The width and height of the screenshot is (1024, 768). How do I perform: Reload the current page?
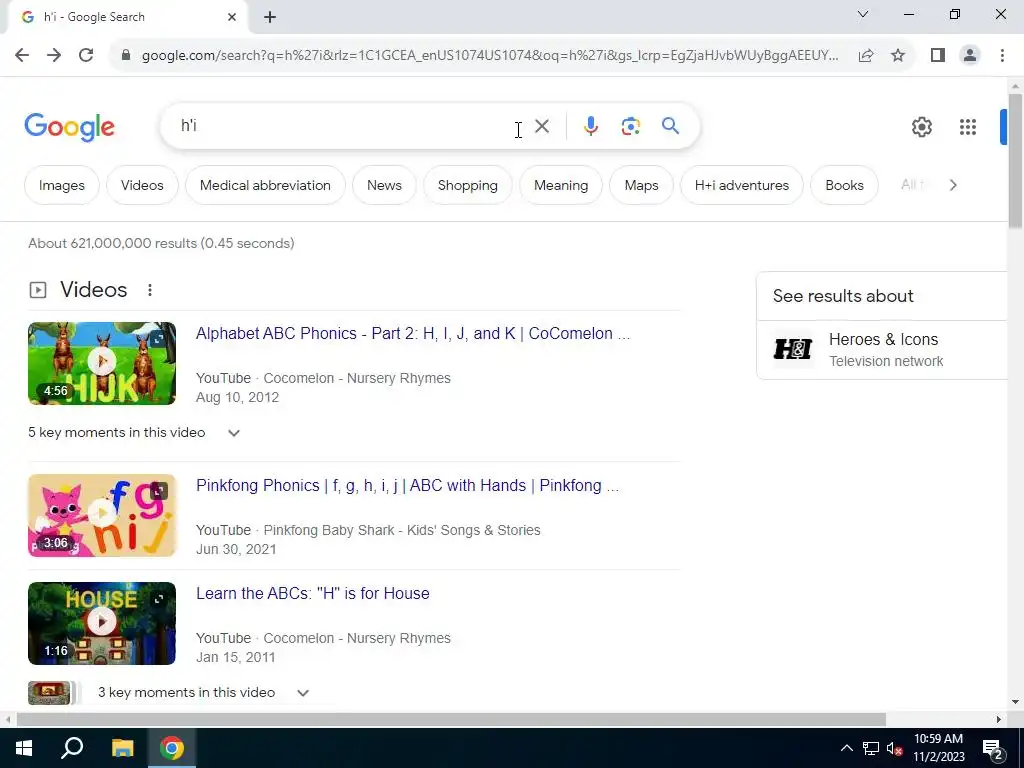coord(86,56)
